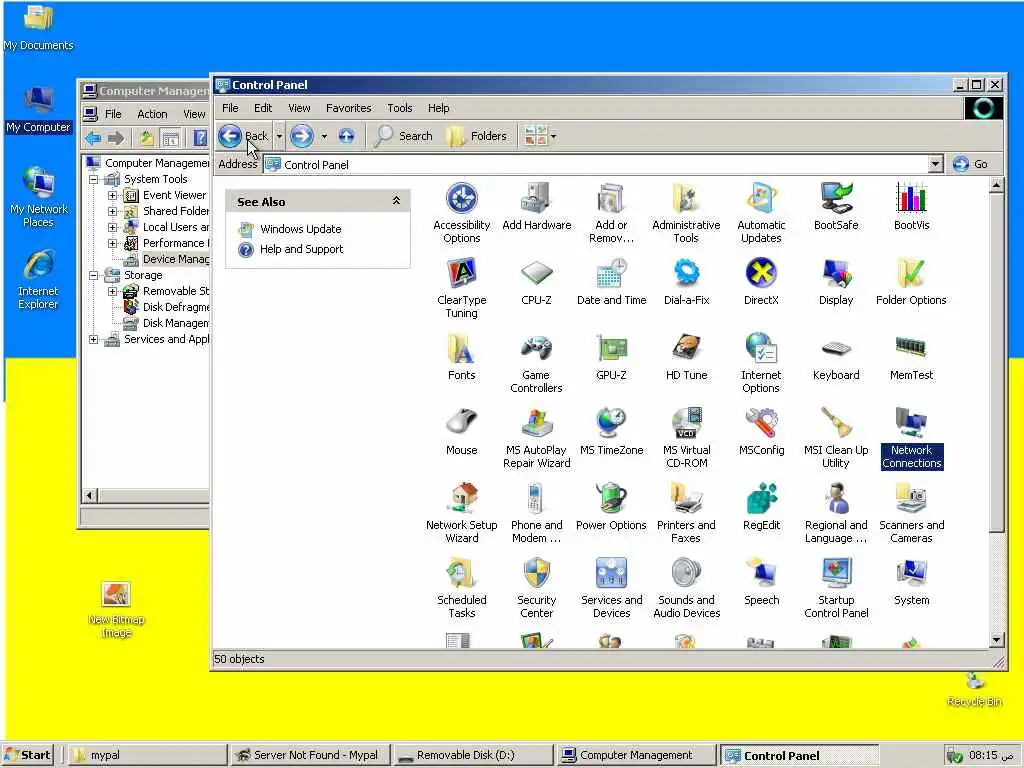Open Accessibility Options applet
Screen dimensions: 1024x768
point(462,213)
